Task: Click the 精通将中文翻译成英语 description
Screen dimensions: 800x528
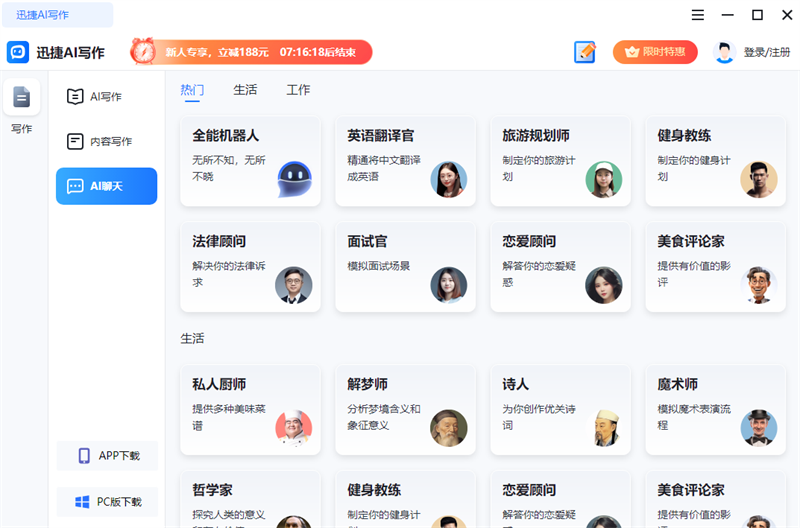Action: [384, 168]
